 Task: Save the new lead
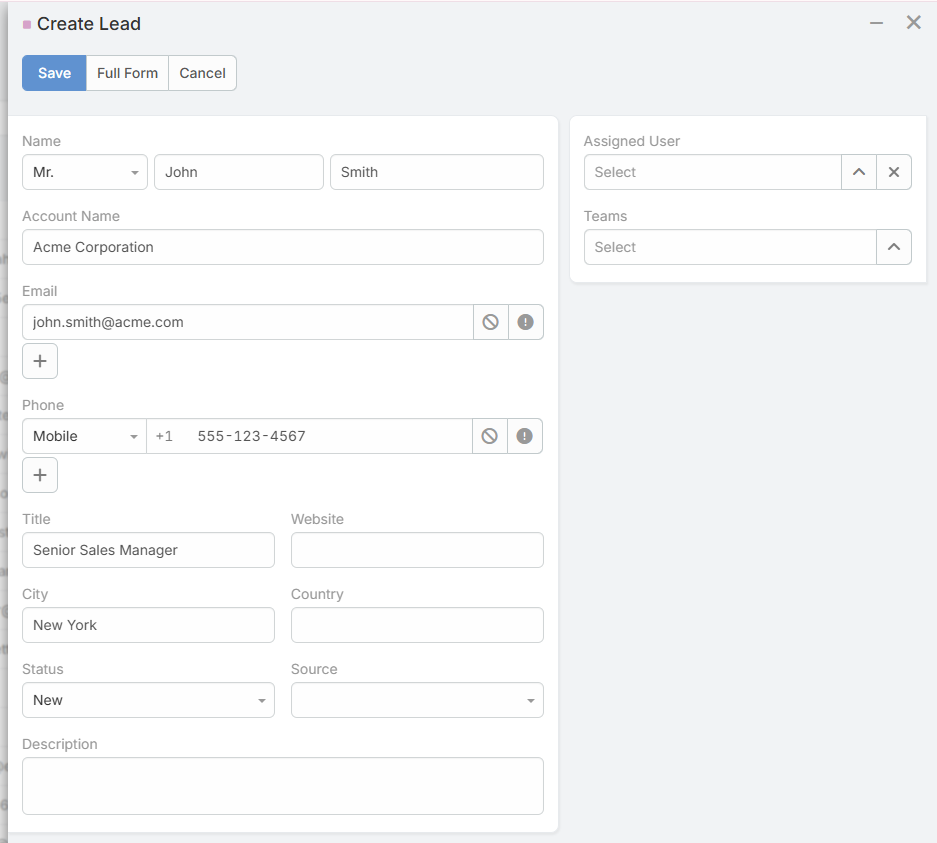(54, 73)
